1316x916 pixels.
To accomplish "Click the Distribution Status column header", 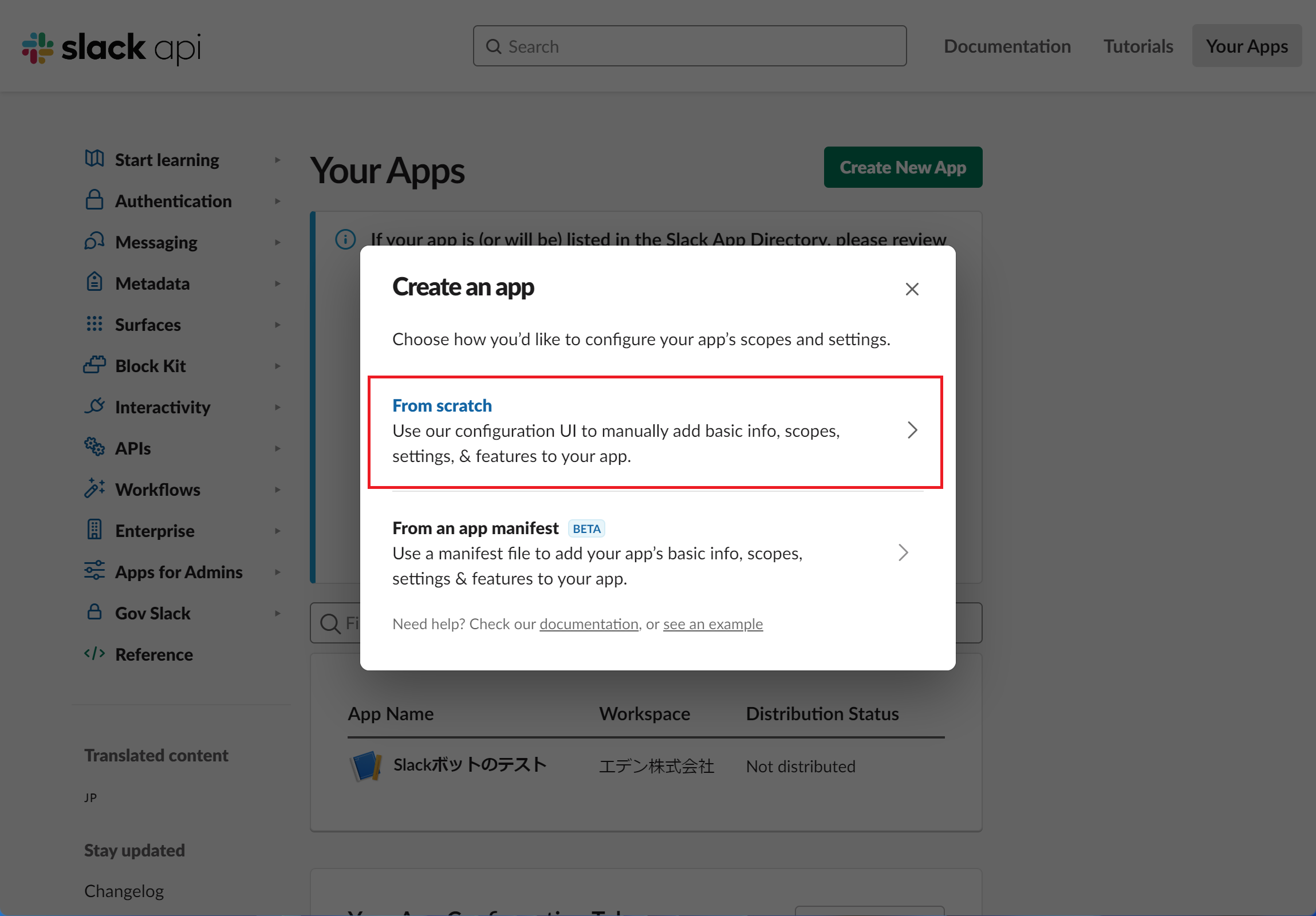I will pyautogui.click(x=822, y=714).
